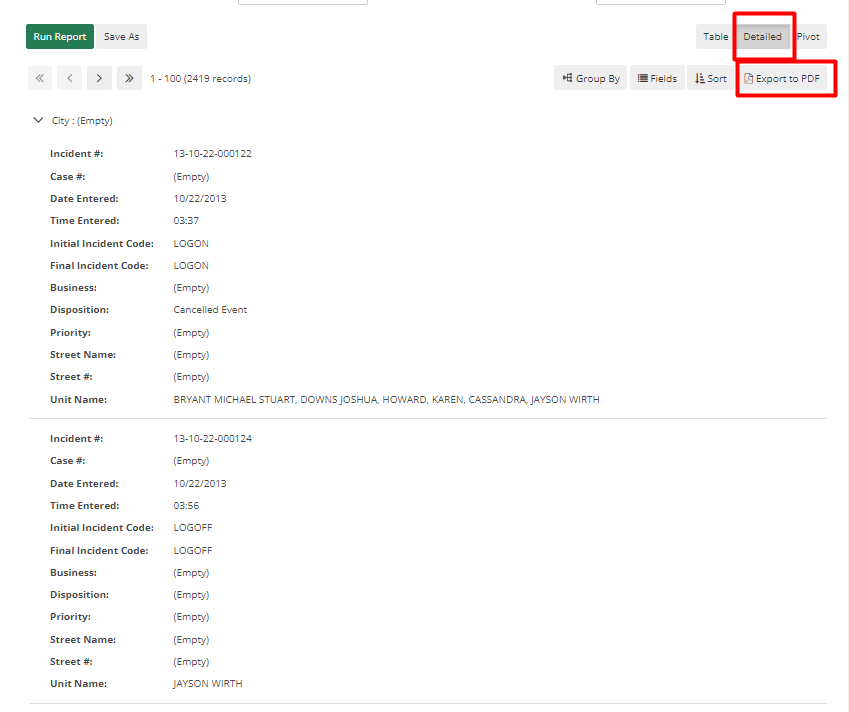Viewport: 849px width, 712px height.
Task: Jump to first page with double-left chevron
Action: point(39,77)
